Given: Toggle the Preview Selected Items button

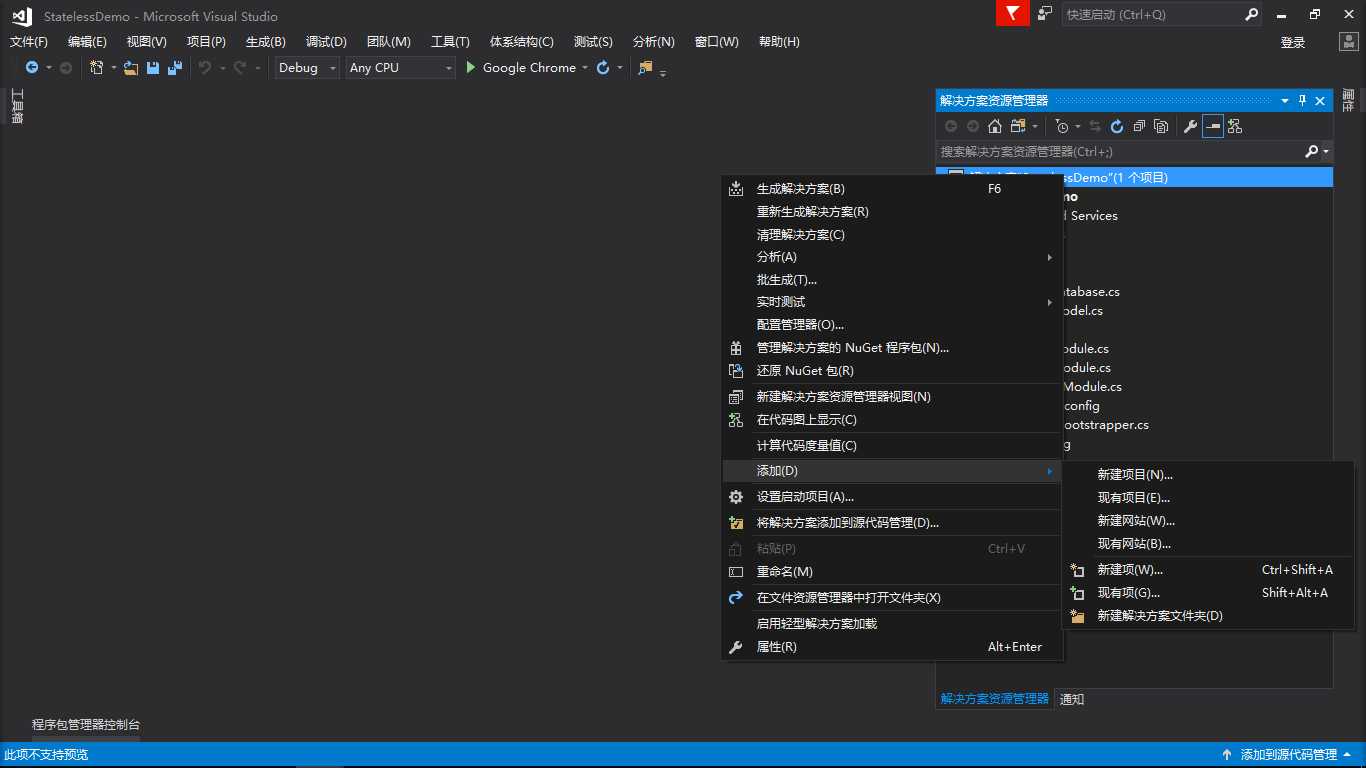Looking at the screenshot, I should point(1213,126).
